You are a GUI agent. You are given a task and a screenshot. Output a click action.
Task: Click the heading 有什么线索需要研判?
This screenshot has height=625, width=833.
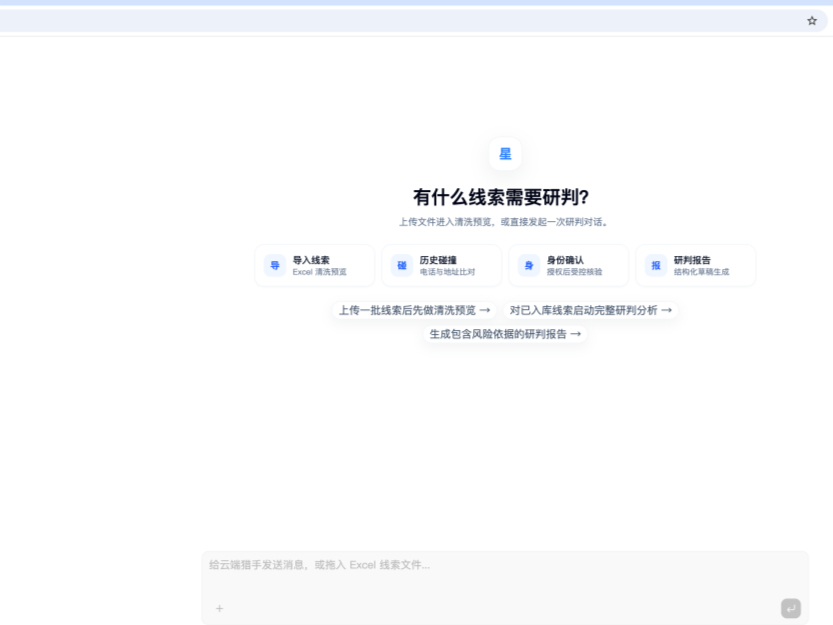[x=501, y=197]
